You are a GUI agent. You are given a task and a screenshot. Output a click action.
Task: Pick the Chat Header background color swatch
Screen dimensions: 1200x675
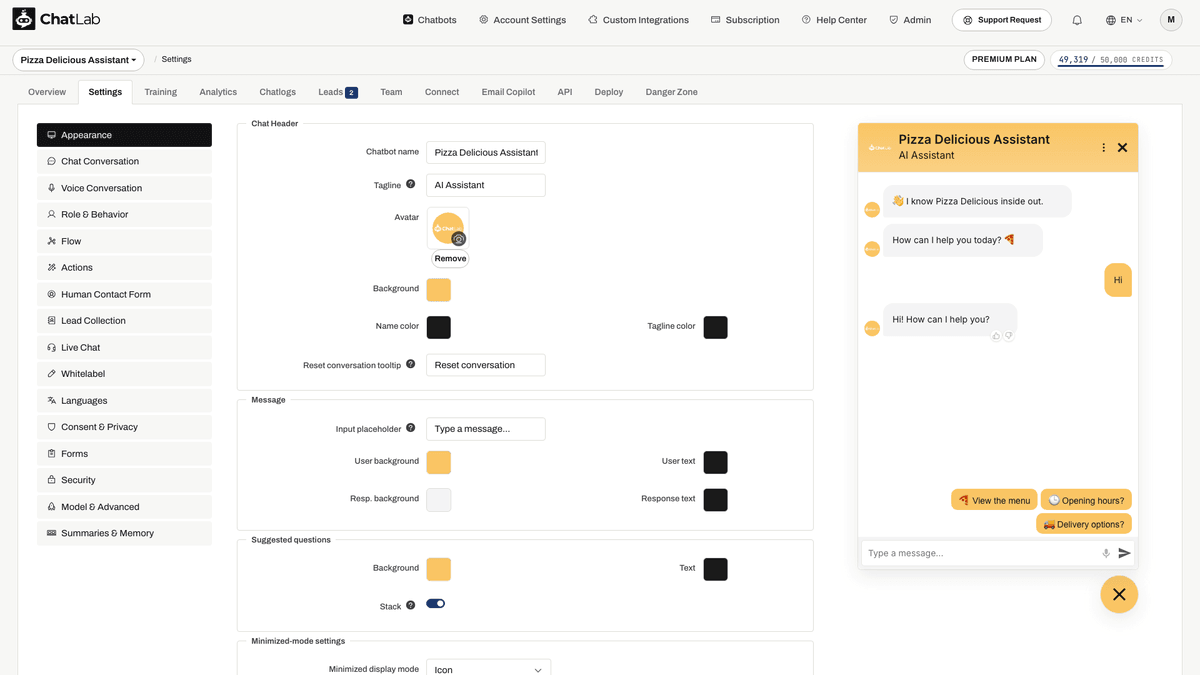439,290
